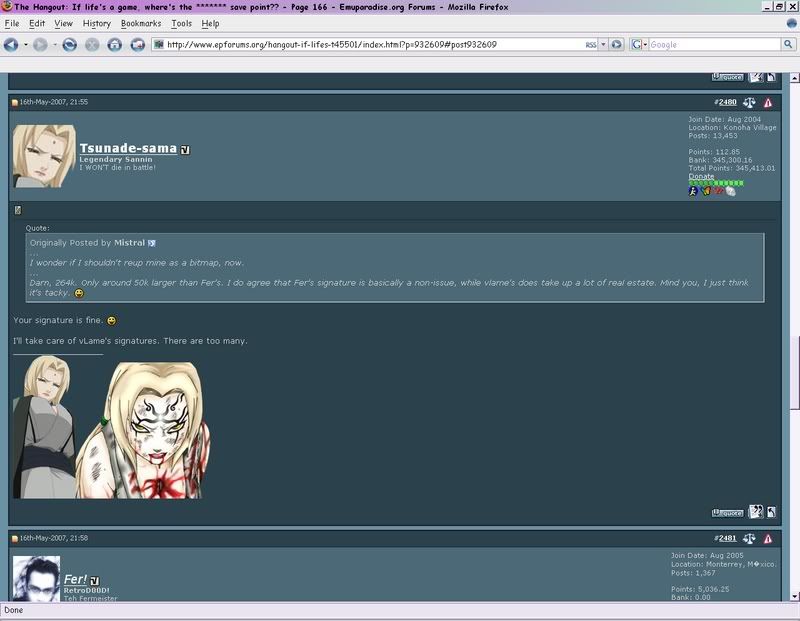Image resolution: width=800 pixels, height=621 pixels.
Task: Click the grey-robed Tsunade signature image
Action: (x=44, y=427)
